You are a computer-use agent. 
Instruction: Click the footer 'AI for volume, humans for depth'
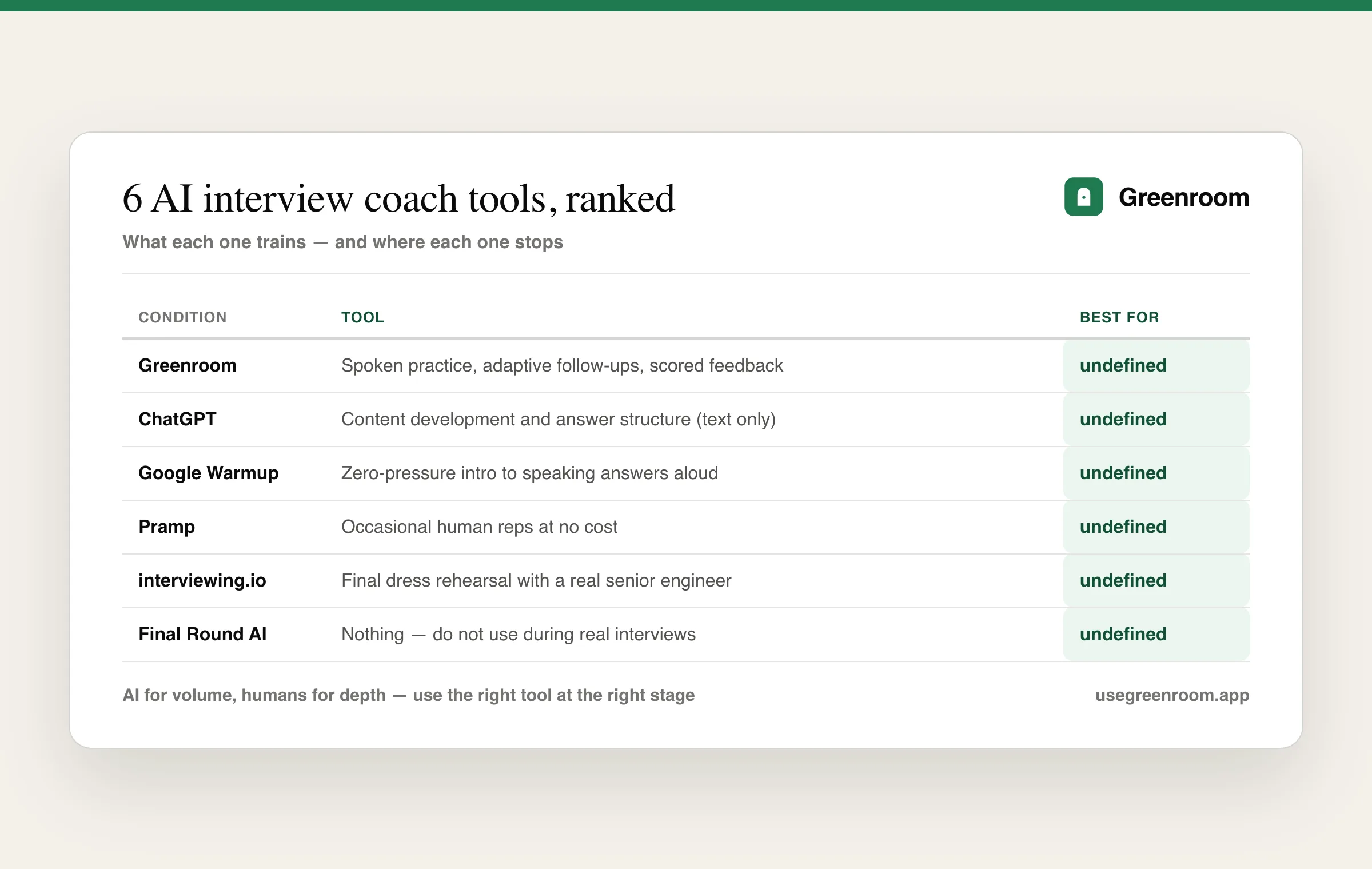tap(254, 695)
